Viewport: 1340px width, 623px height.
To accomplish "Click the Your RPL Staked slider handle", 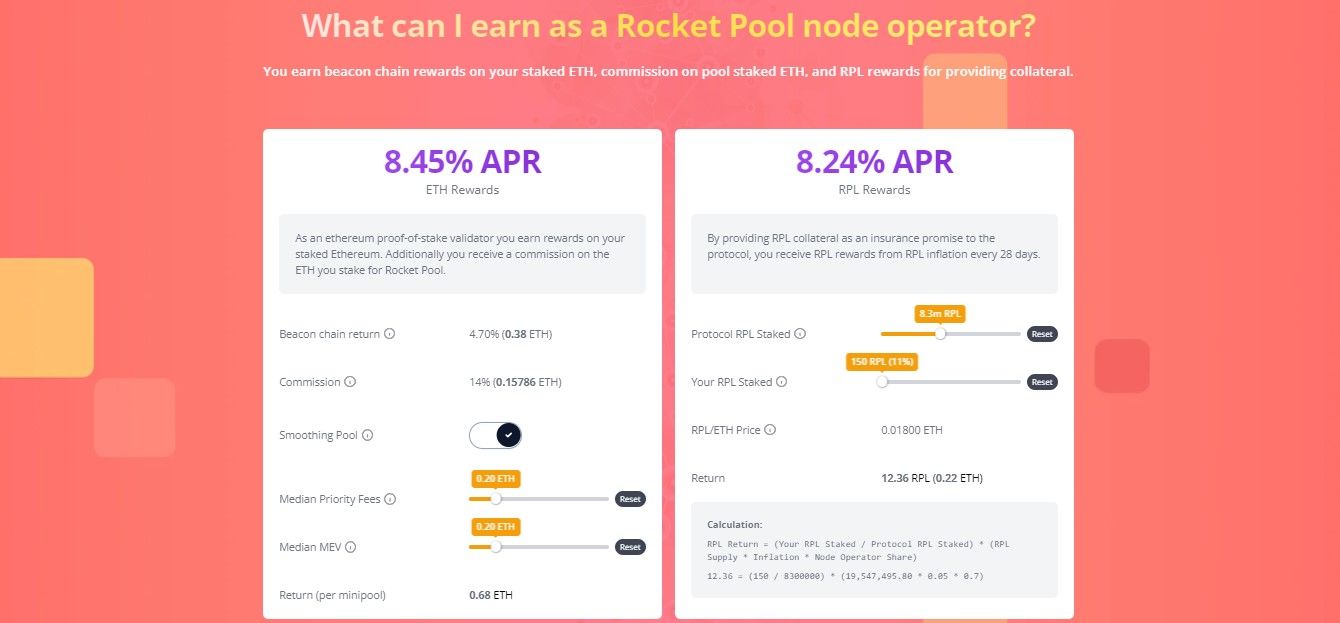I will point(883,381).
